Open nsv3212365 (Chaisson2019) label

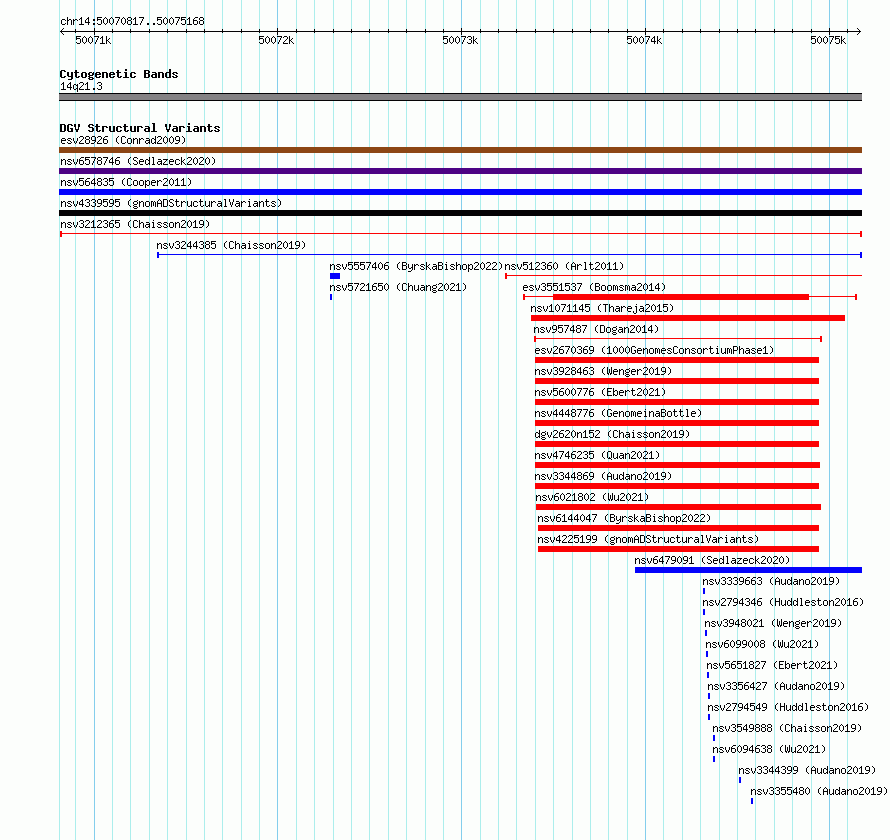coord(135,224)
